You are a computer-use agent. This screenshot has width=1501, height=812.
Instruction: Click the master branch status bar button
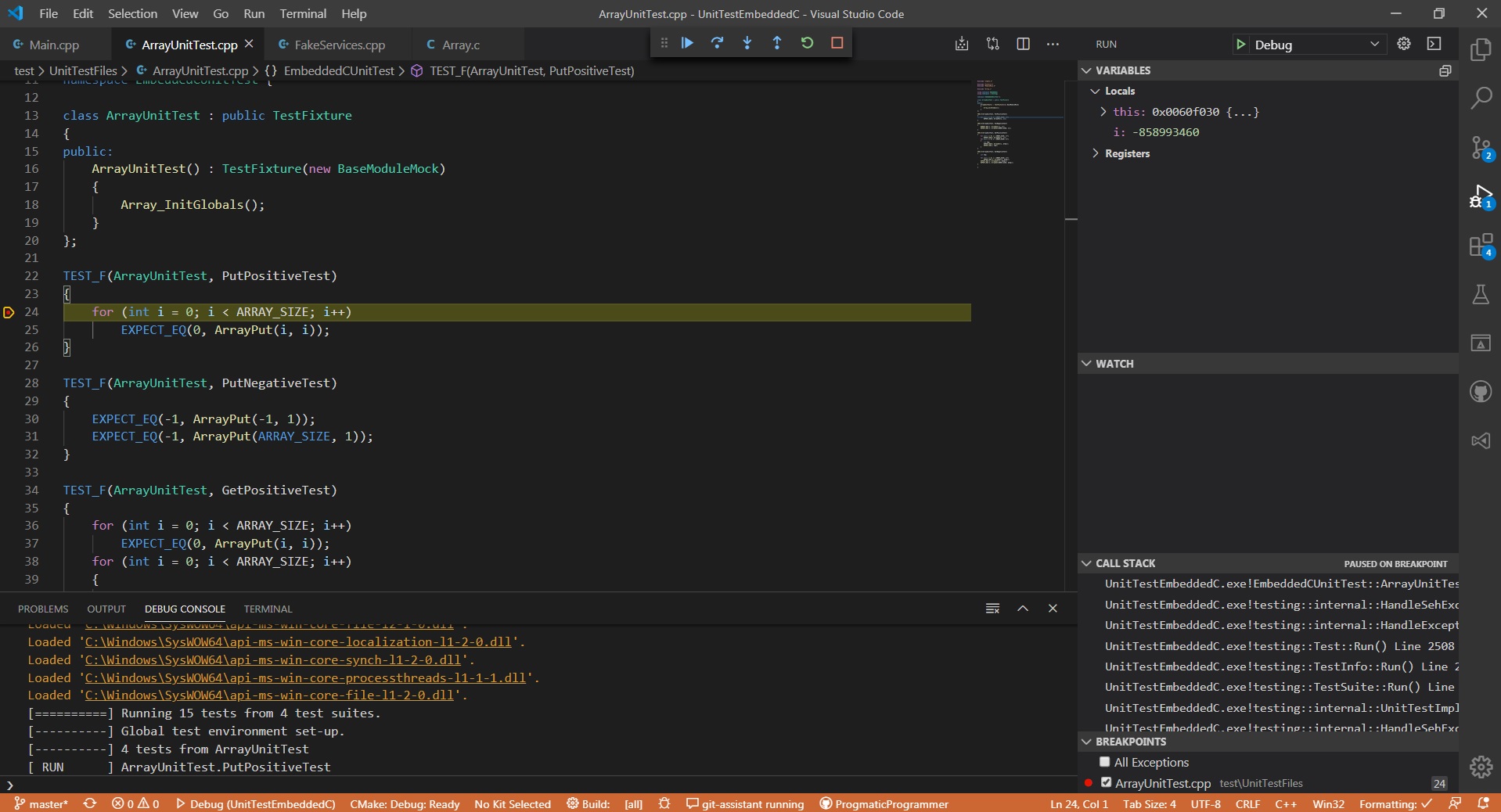click(x=41, y=804)
